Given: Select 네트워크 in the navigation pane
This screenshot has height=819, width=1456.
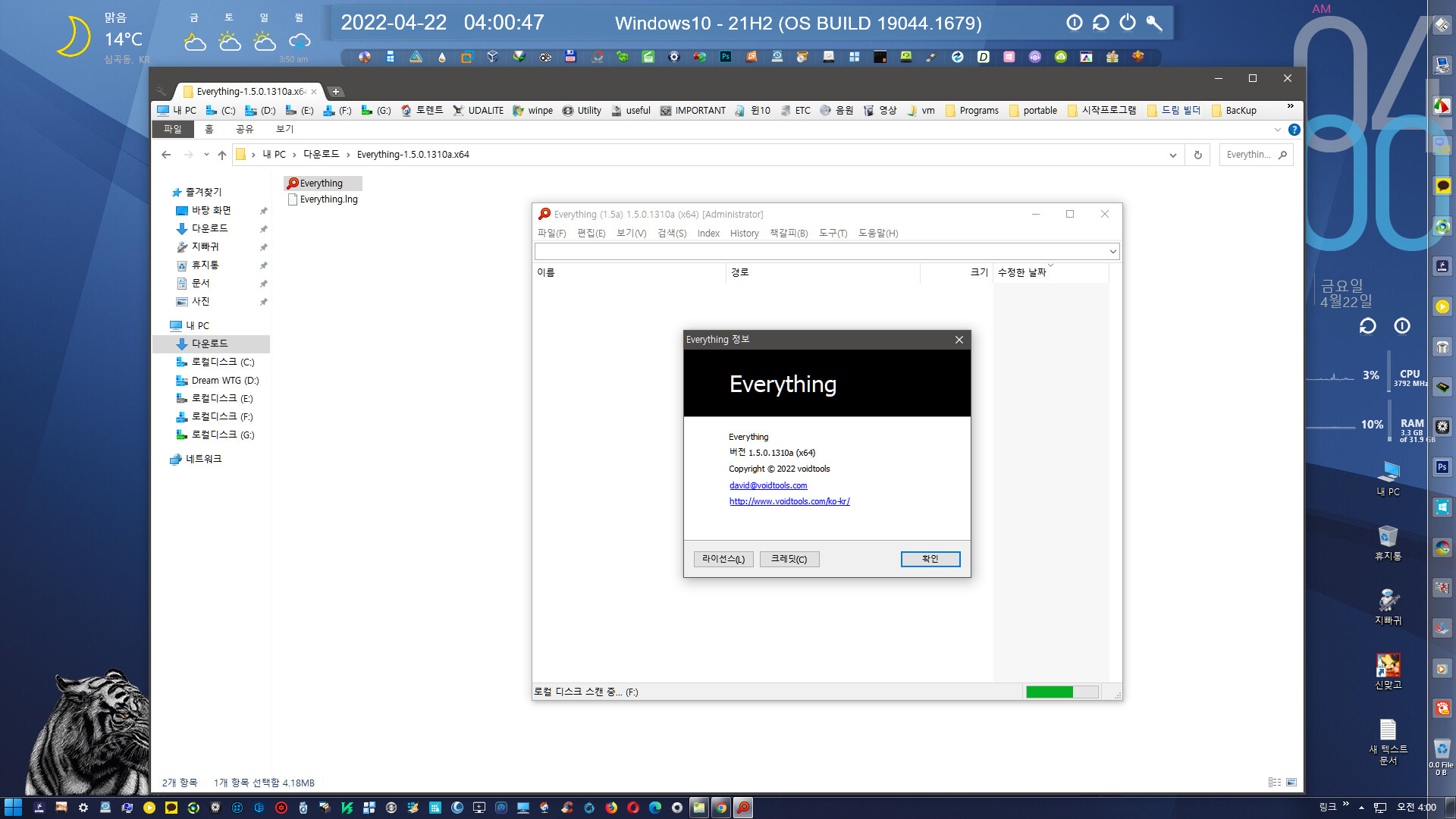Looking at the screenshot, I should click(x=203, y=460).
